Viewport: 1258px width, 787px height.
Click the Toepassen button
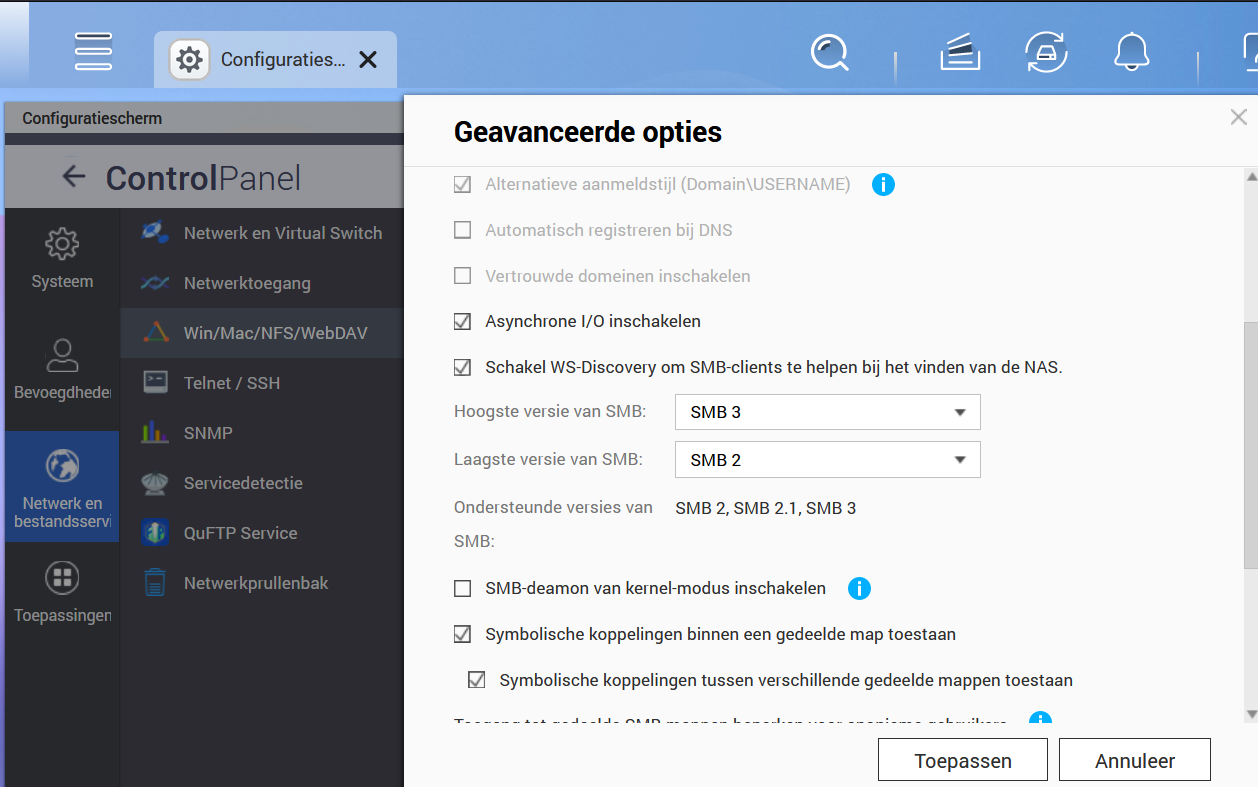[x=963, y=761]
